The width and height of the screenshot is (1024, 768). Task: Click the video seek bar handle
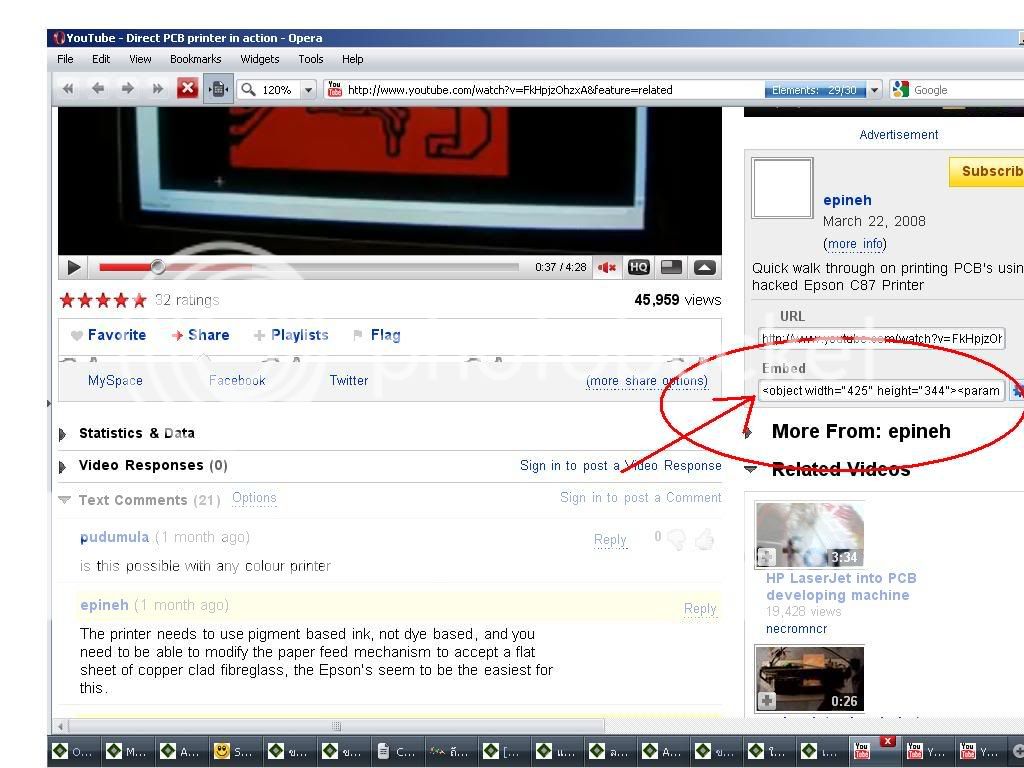coord(157,266)
